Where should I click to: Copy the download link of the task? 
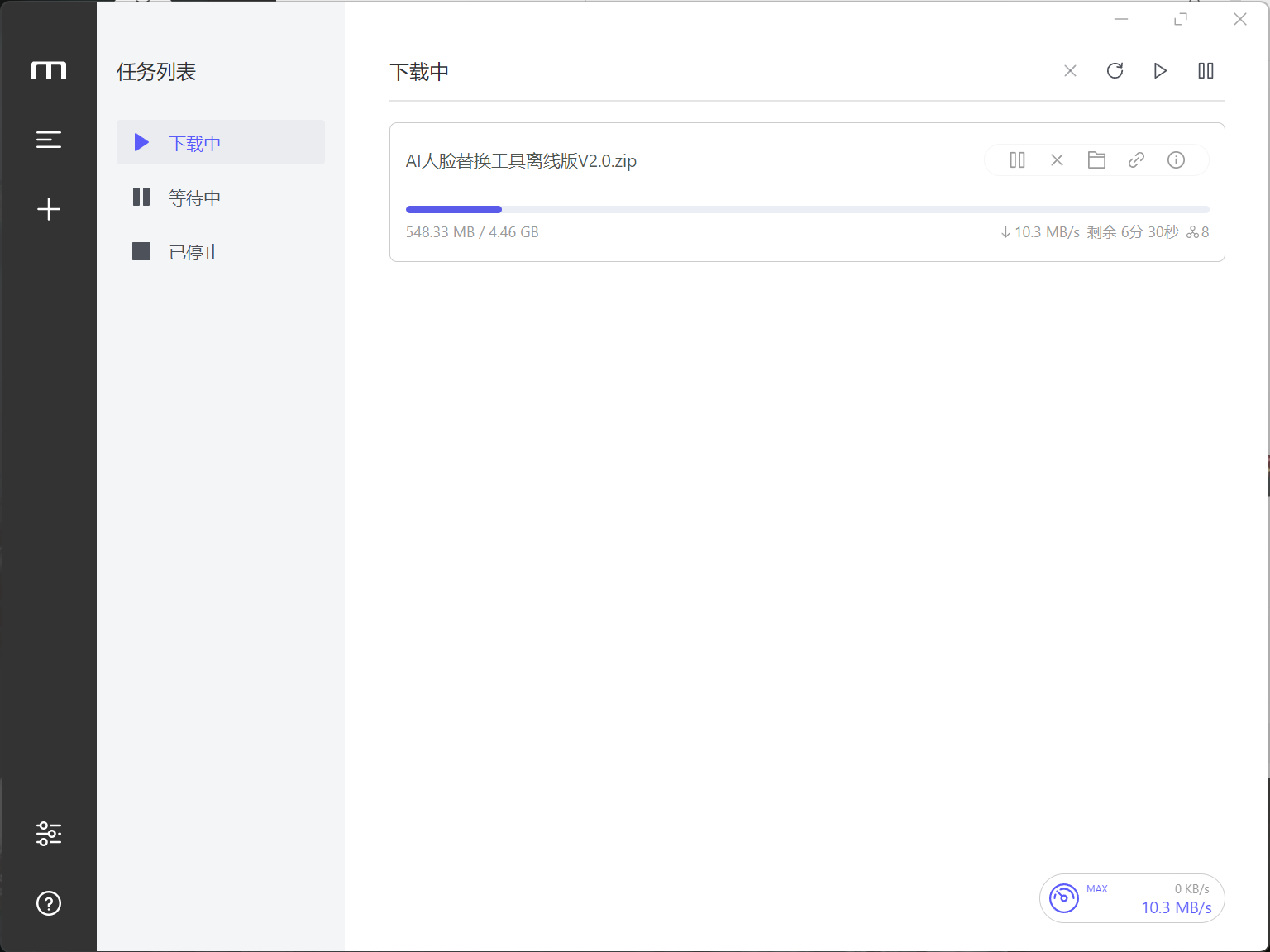coord(1136,160)
